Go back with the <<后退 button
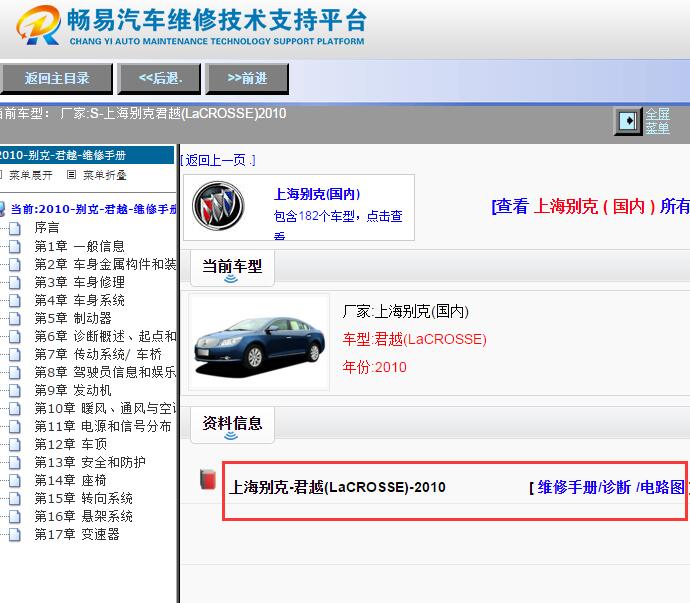 [x=159, y=79]
